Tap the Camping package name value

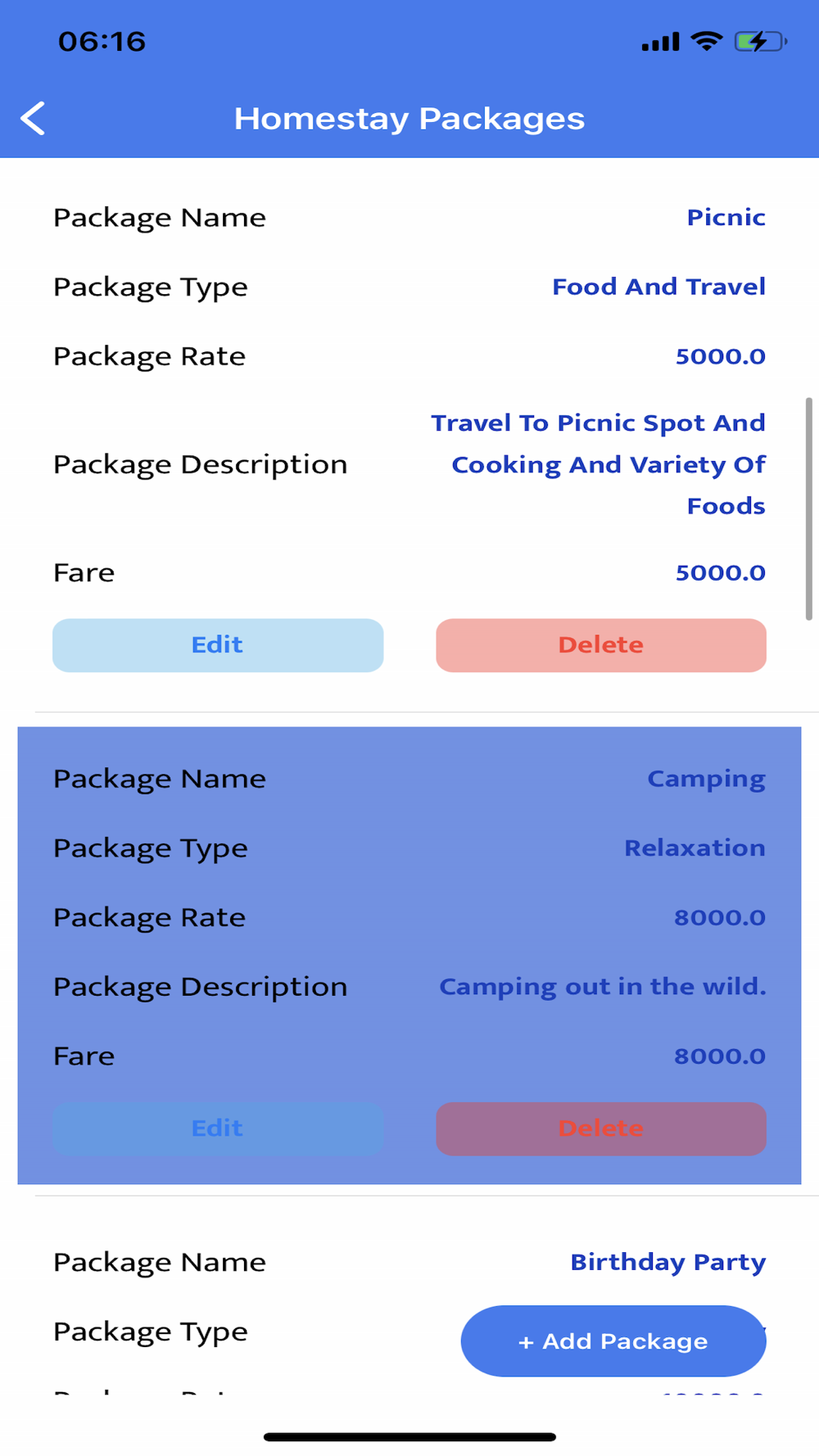[x=706, y=779]
